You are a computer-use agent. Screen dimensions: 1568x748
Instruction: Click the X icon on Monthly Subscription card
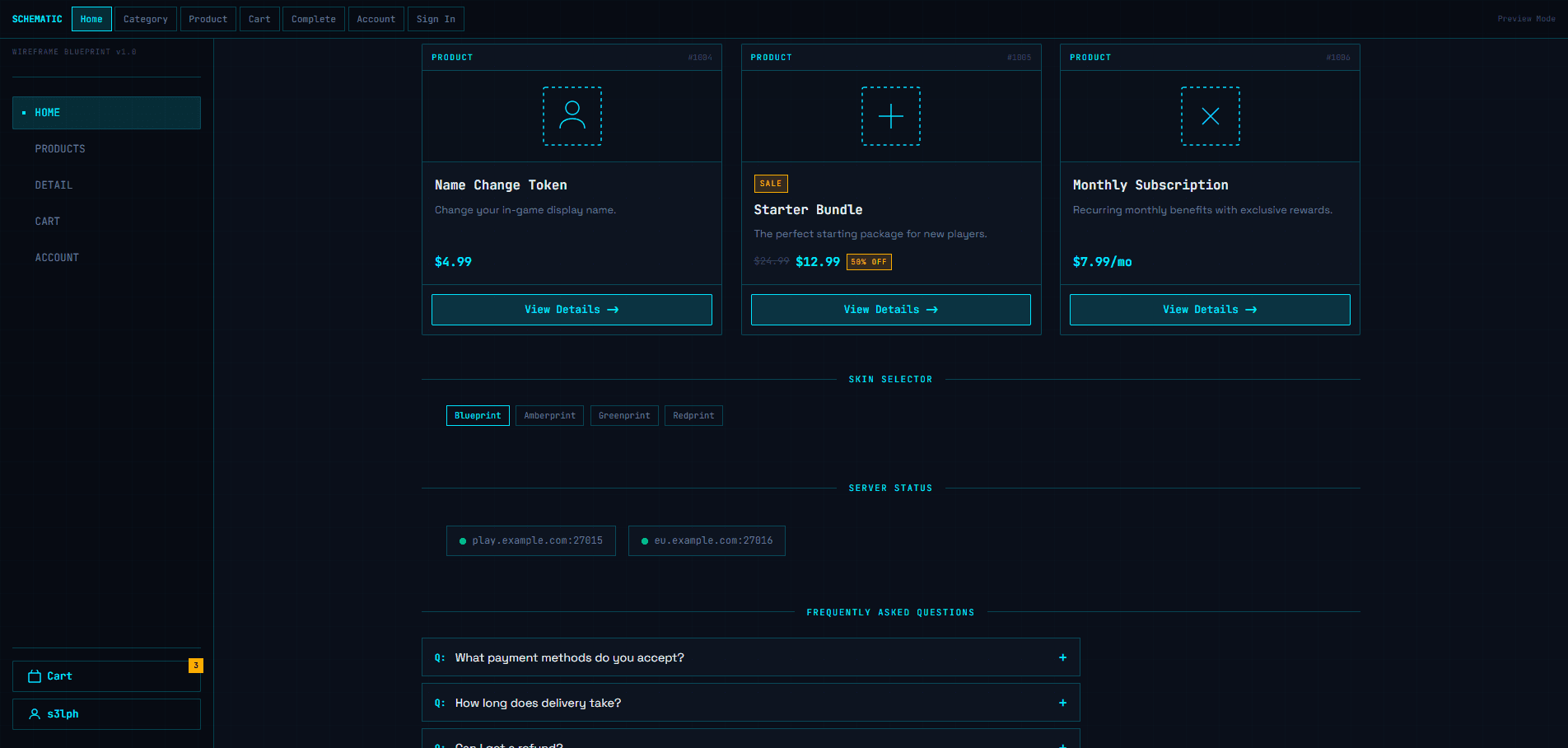[x=1211, y=116]
